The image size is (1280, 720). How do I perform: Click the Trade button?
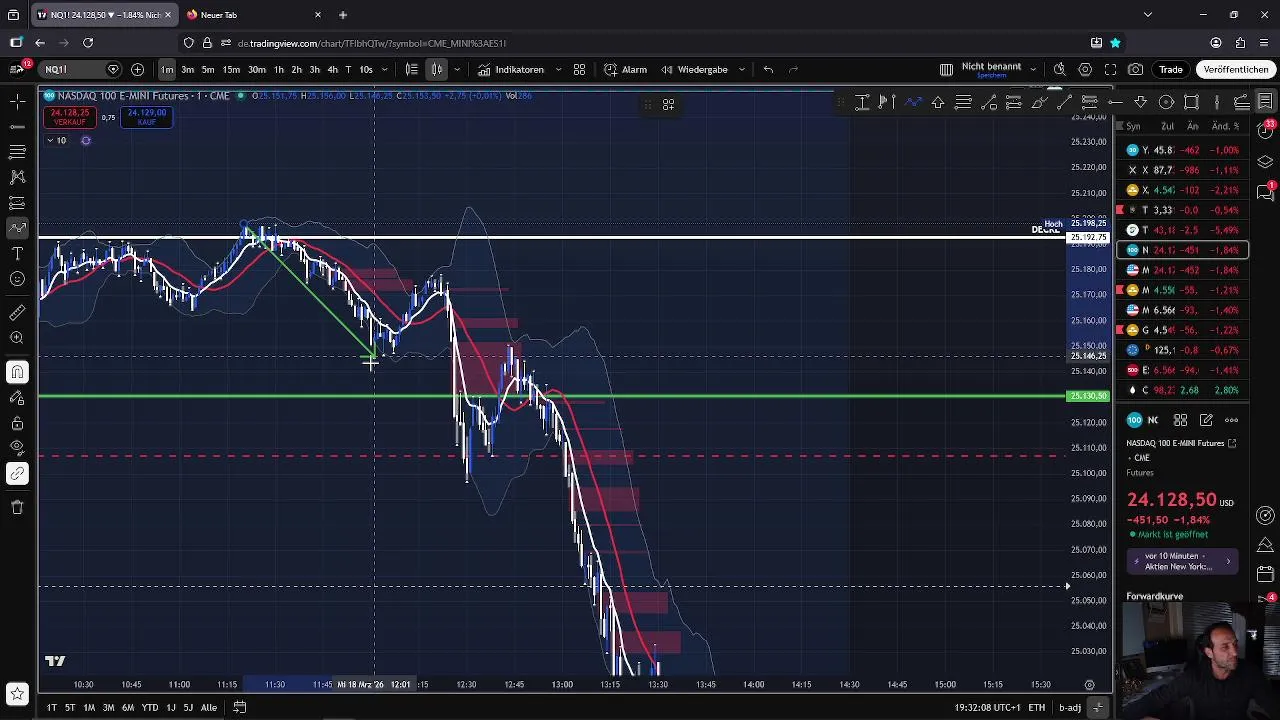[1171, 69]
